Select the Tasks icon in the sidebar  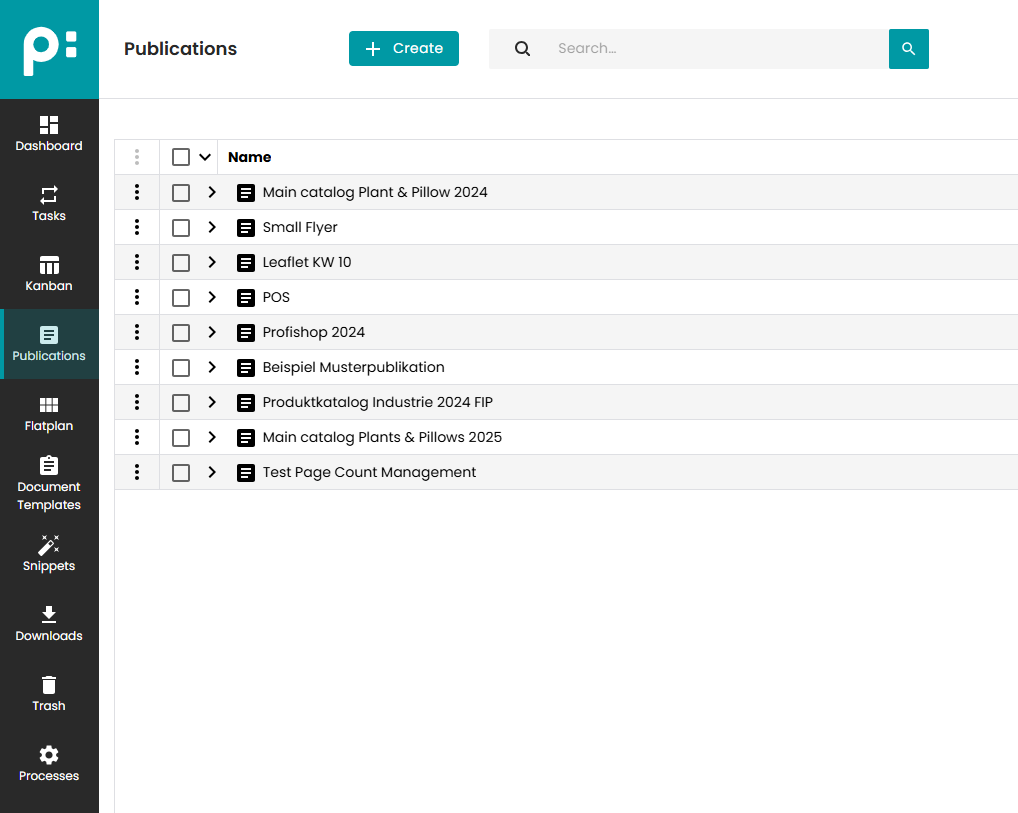tap(49, 203)
